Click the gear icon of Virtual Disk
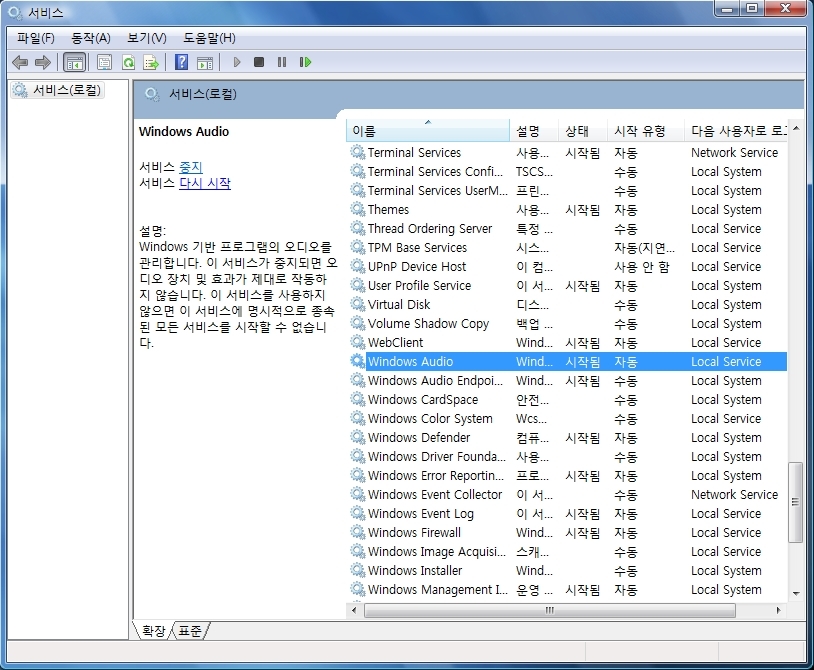This screenshot has height=670, width=814. click(358, 304)
